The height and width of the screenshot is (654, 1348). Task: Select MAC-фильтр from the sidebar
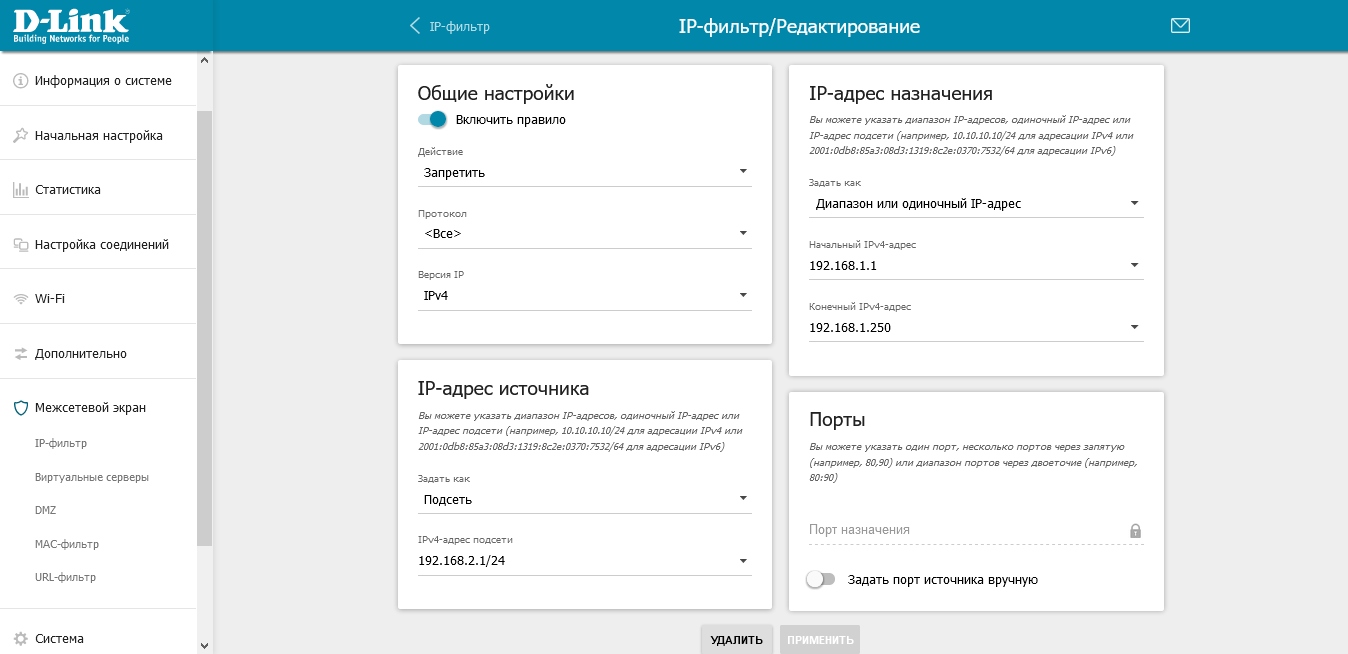click(x=67, y=544)
